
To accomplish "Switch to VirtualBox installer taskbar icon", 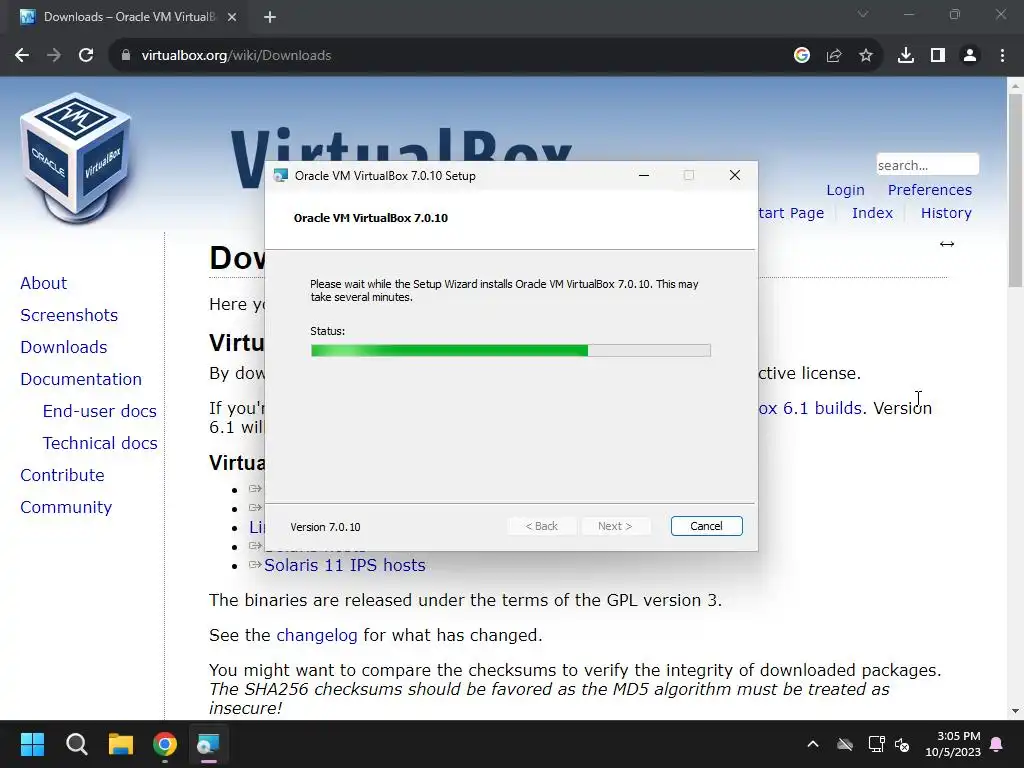I will point(208,744).
